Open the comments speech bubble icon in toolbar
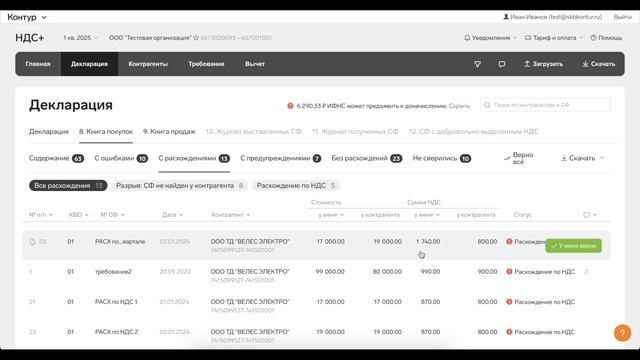This screenshot has height=360, width=640. 502,64
